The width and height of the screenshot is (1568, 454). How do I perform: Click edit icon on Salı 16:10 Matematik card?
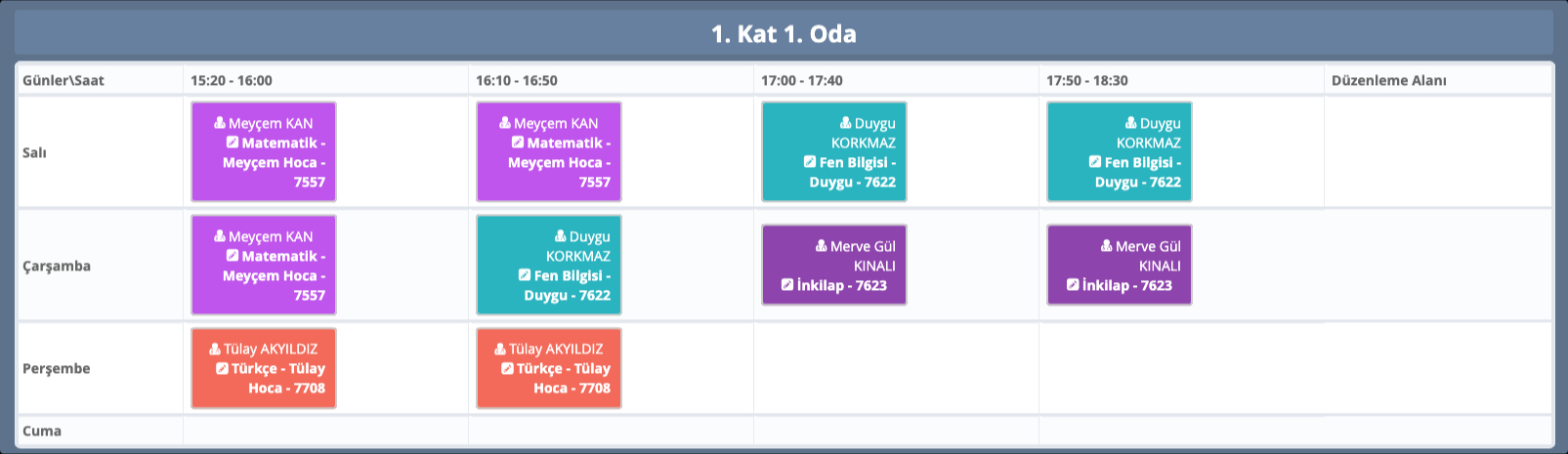pyautogui.click(x=518, y=143)
